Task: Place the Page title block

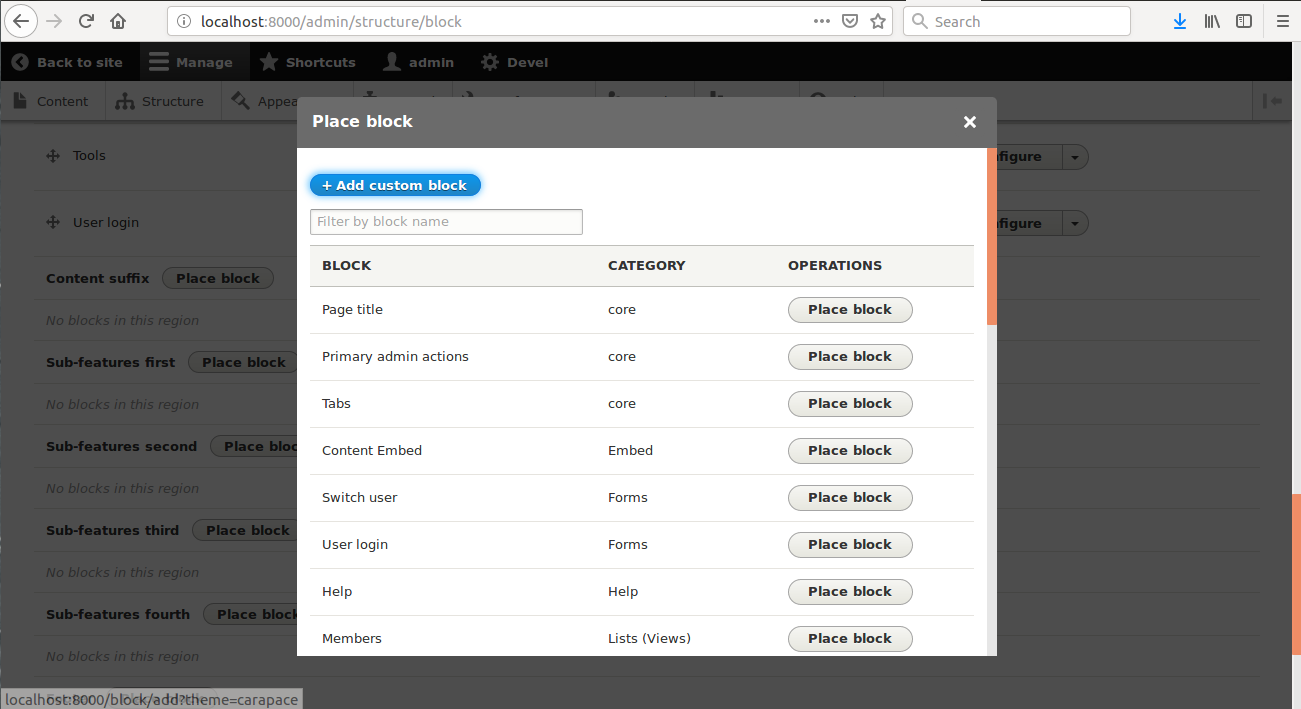Action: click(x=849, y=309)
